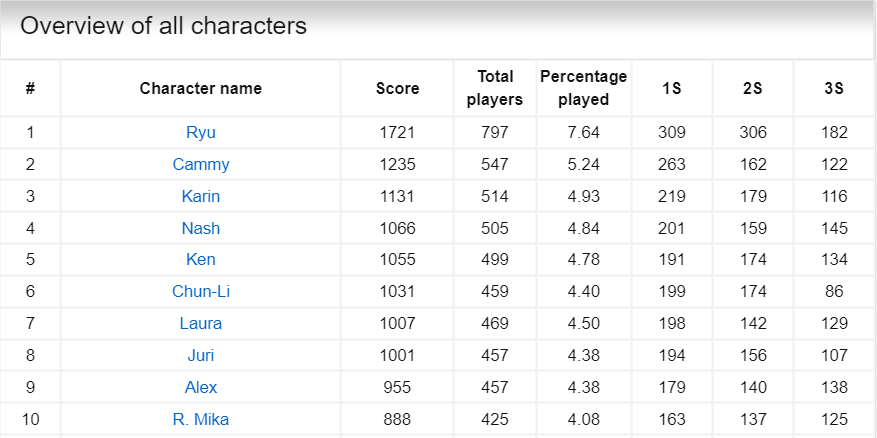The width and height of the screenshot is (877, 438).
Task: Click the Character name column header
Action: click(201, 88)
